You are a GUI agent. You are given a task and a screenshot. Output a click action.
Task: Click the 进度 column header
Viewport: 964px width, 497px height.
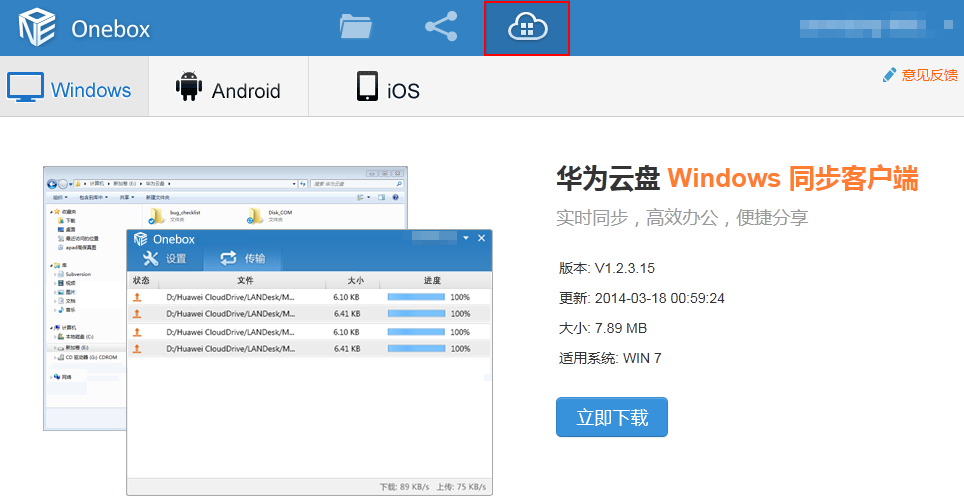432,280
